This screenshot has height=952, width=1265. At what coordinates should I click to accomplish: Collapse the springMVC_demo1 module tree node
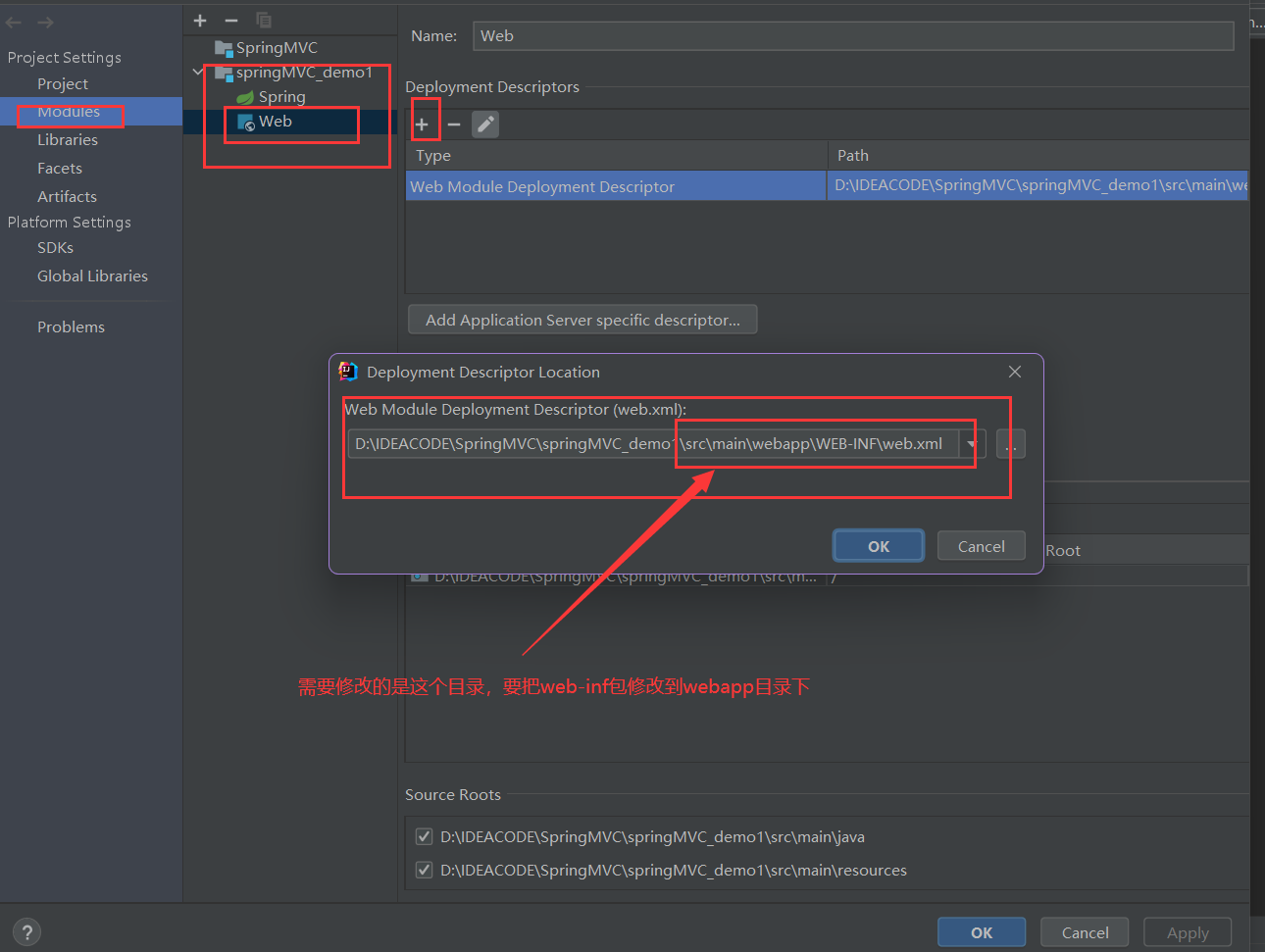click(x=198, y=72)
